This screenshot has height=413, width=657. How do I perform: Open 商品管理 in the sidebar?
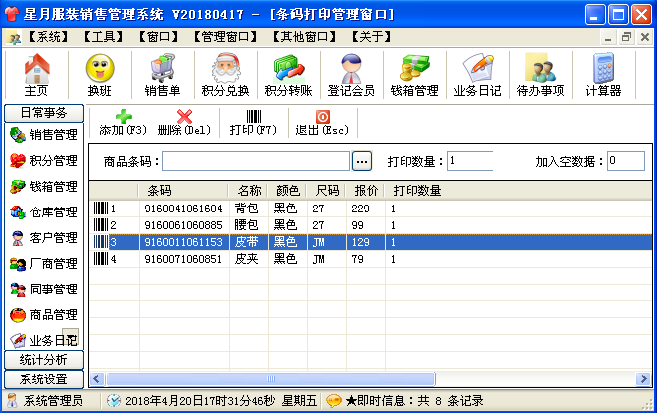pyautogui.click(x=44, y=315)
